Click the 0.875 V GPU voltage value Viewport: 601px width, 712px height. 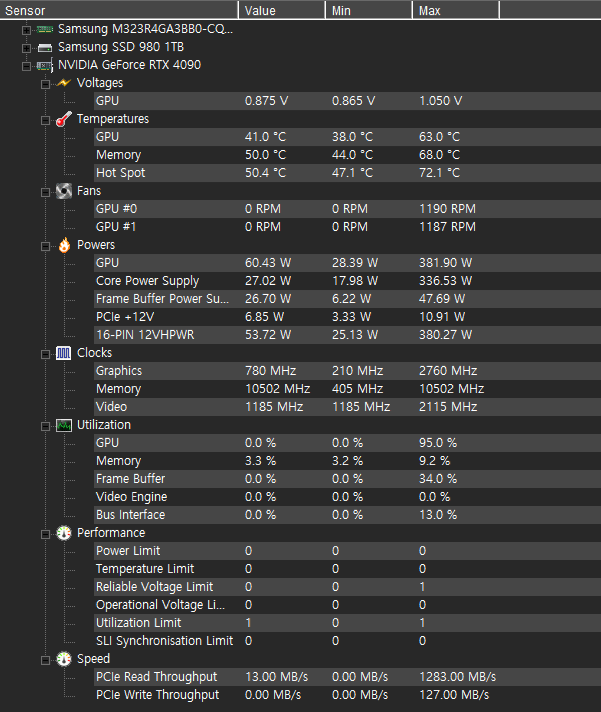[266, 101]
